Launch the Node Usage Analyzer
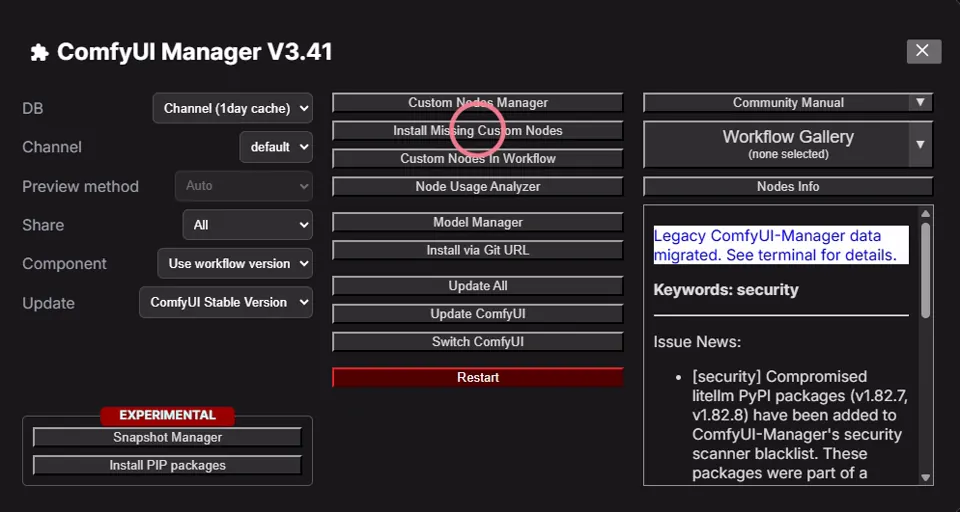Image resolution: width=960 pixels, height=512 pixels. coord(478,187)
